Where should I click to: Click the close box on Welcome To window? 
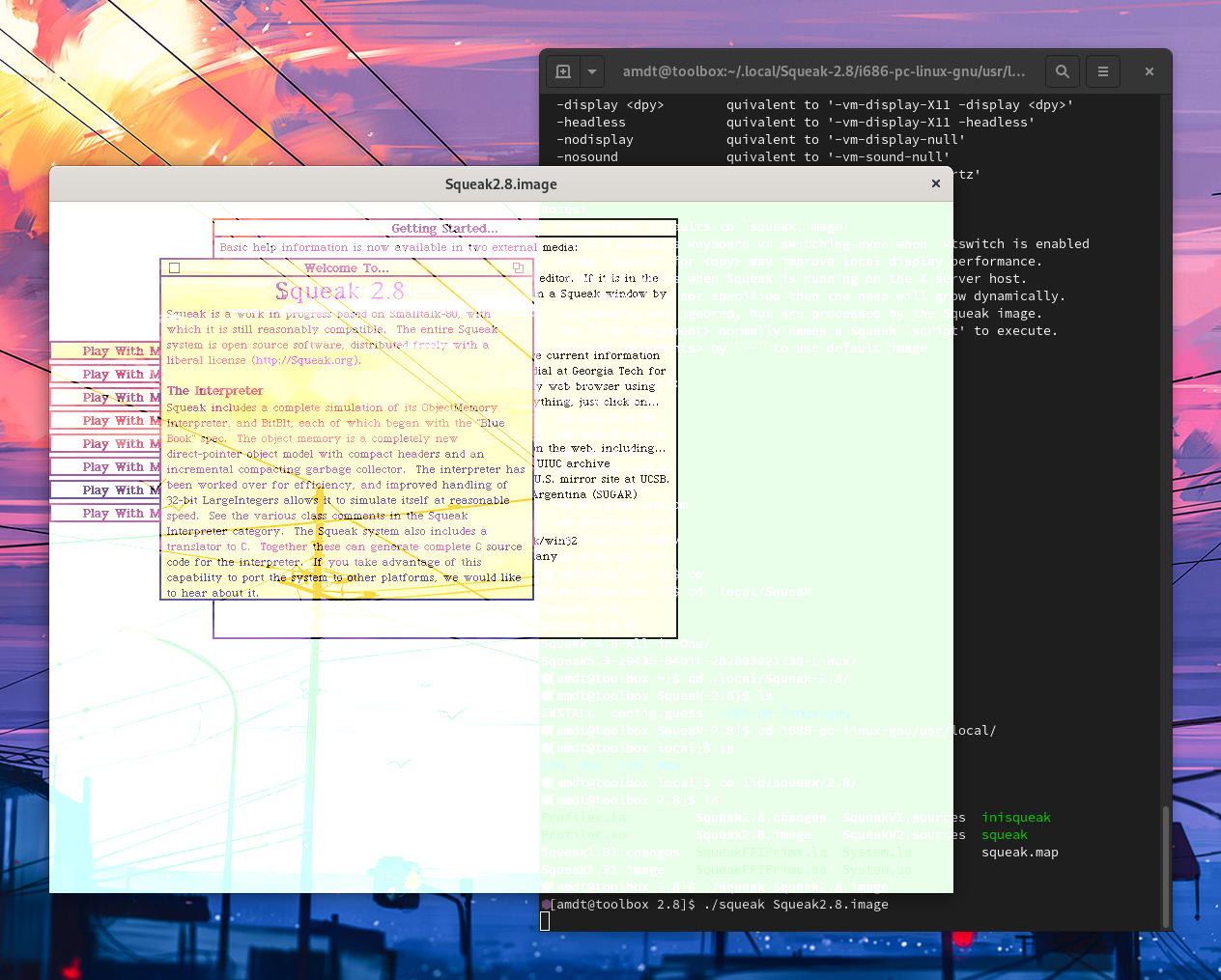174,268
